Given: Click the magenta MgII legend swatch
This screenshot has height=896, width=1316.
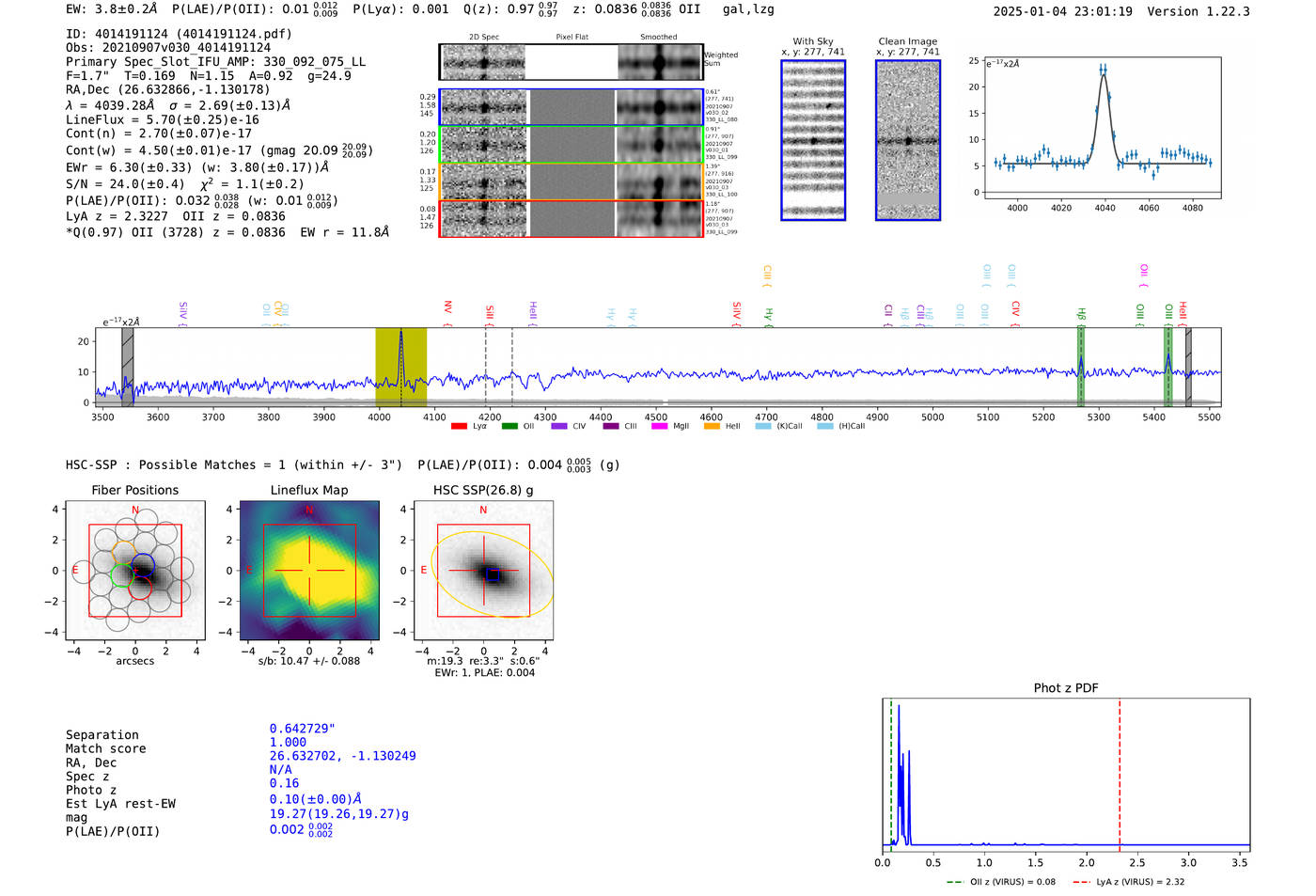Looking at the screenshot, I should (x=659, y=426).
